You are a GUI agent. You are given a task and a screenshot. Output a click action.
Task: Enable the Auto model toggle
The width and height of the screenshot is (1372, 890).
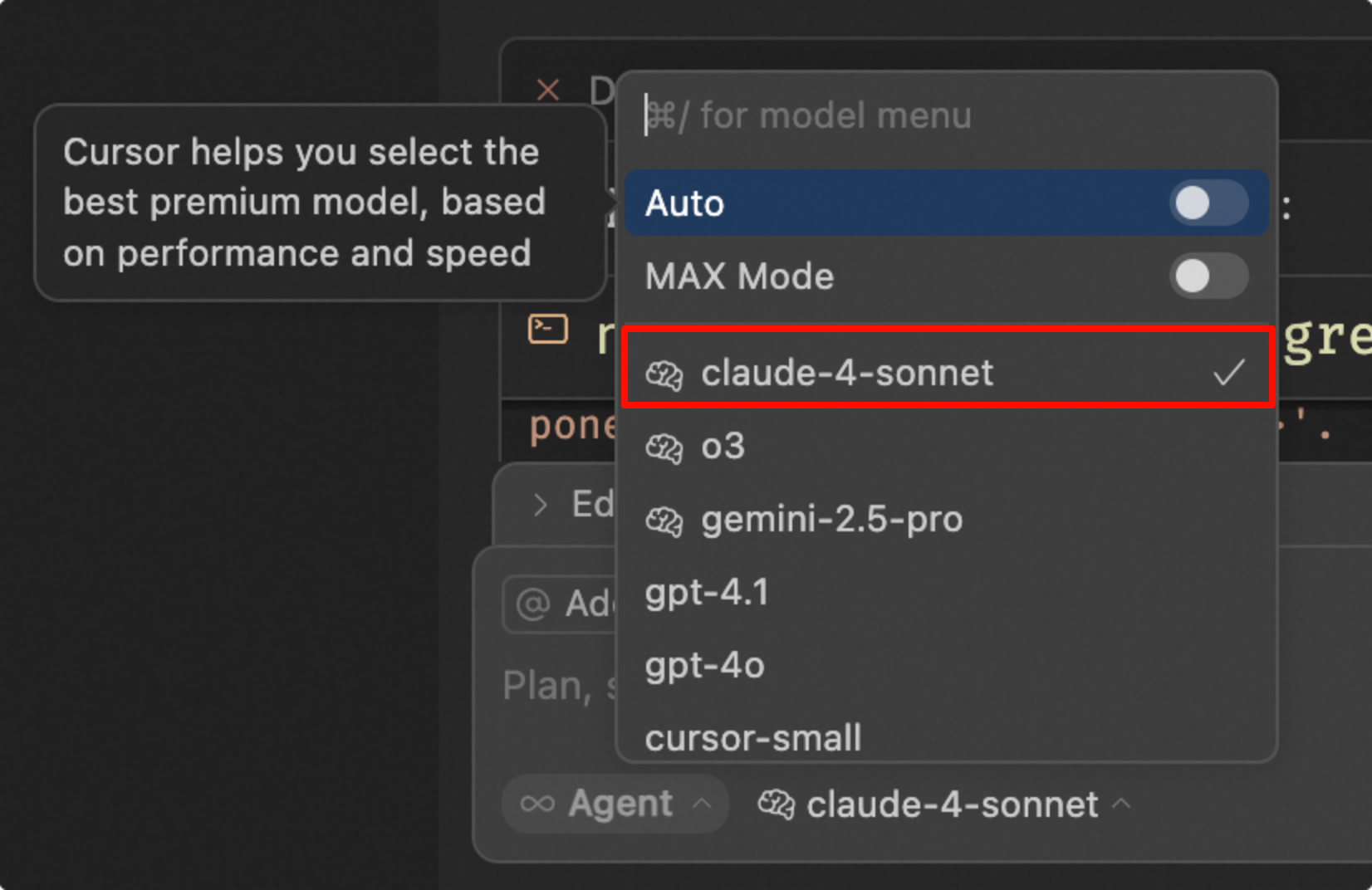click(1208, 203)
